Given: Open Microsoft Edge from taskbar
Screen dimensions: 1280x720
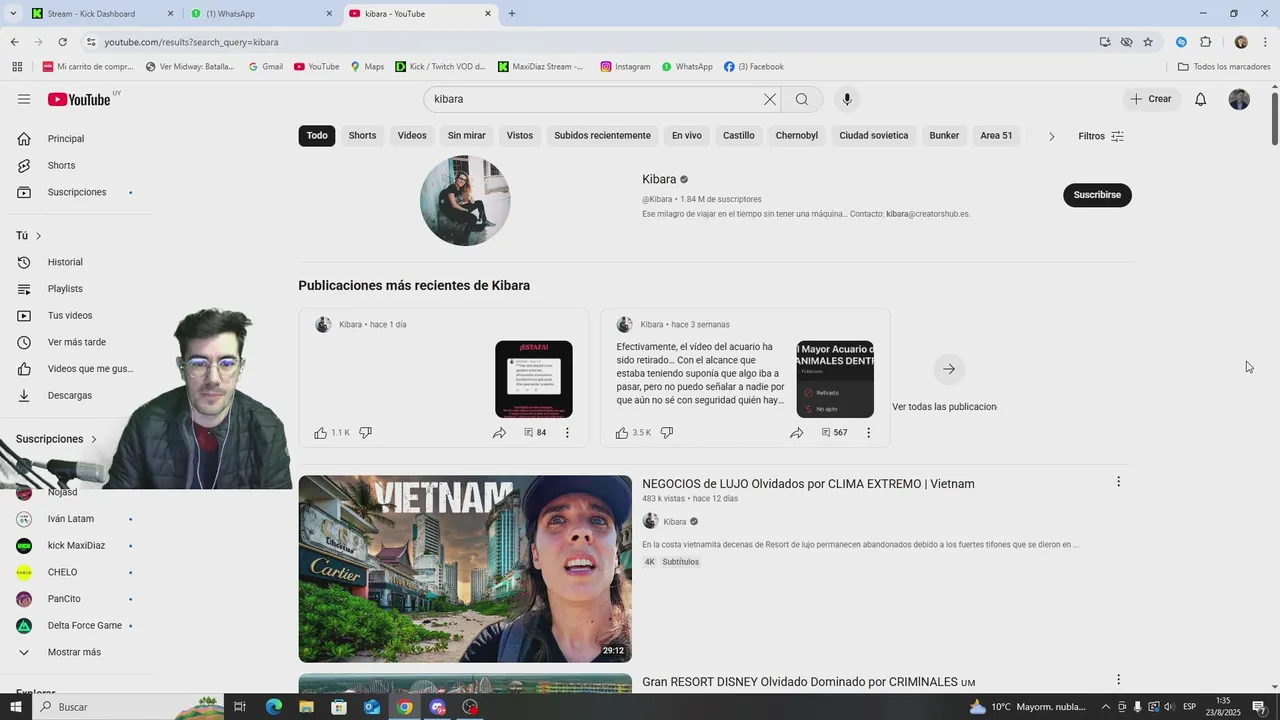Looking at the screenshot, I should tap(273, 707).
